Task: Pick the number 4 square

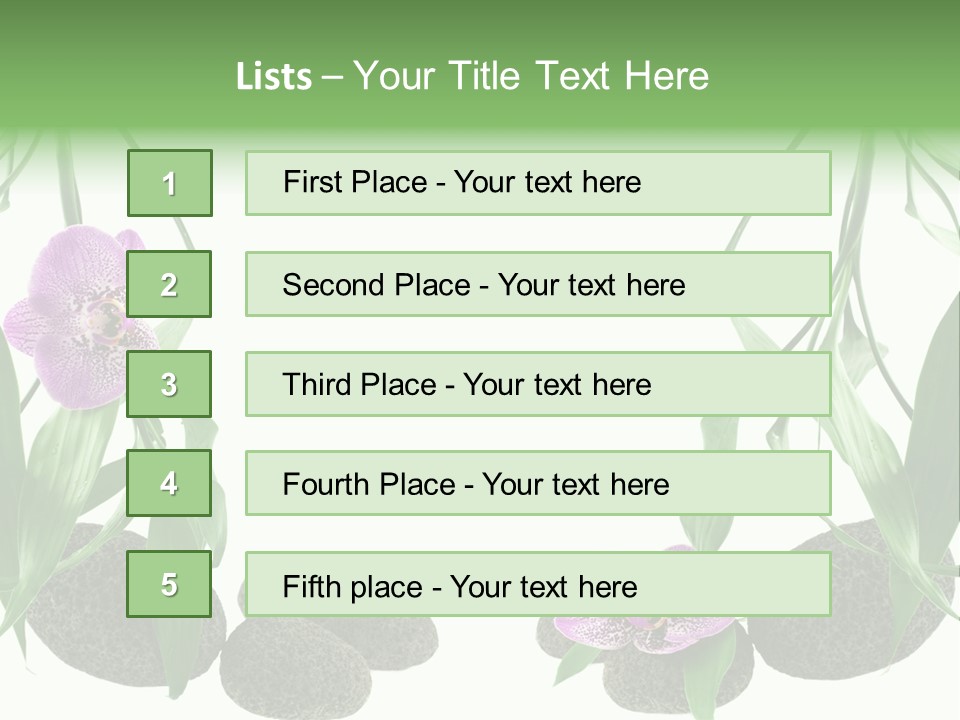Action: 170,483
